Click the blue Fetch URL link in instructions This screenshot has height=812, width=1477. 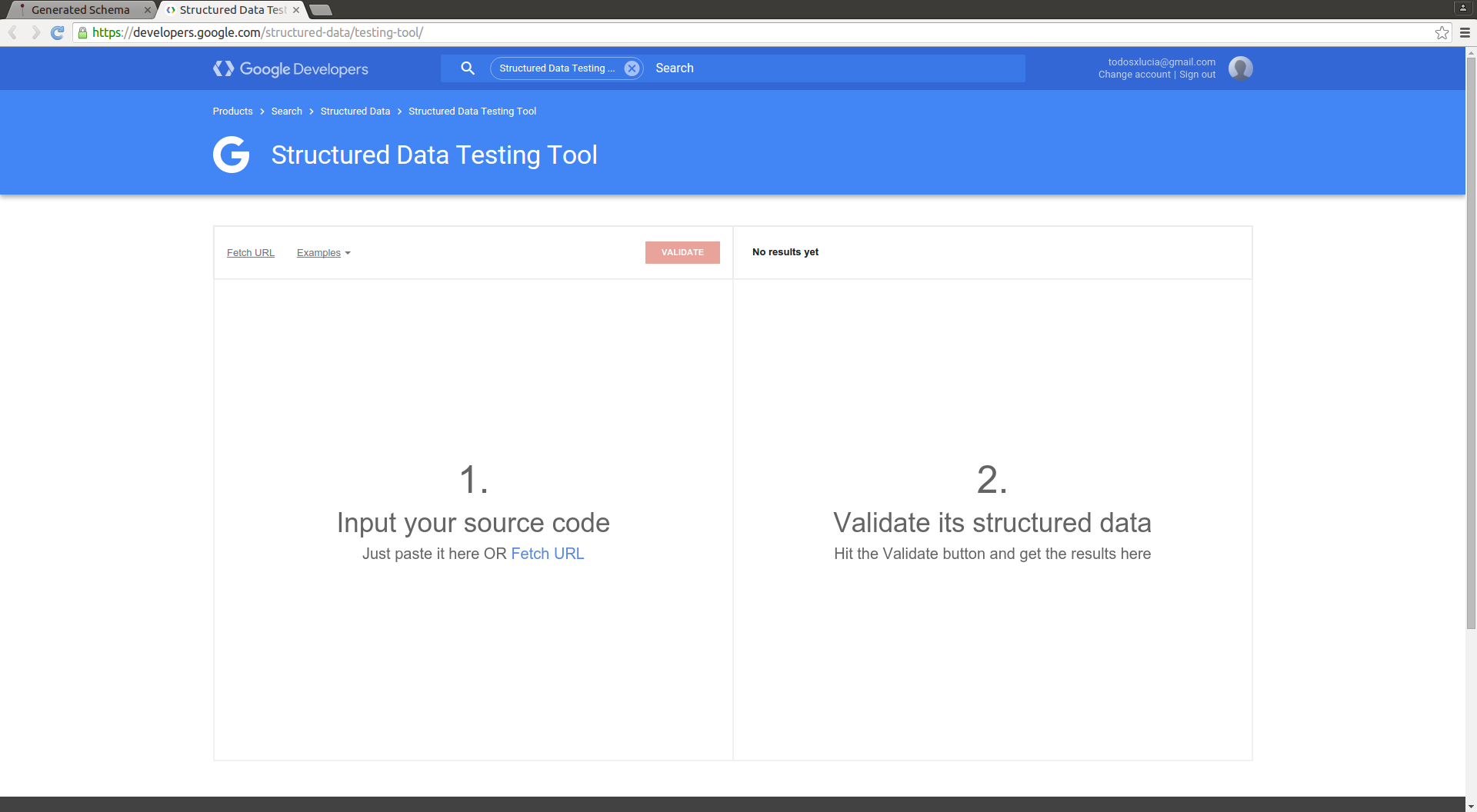click(x=547, y=554)
